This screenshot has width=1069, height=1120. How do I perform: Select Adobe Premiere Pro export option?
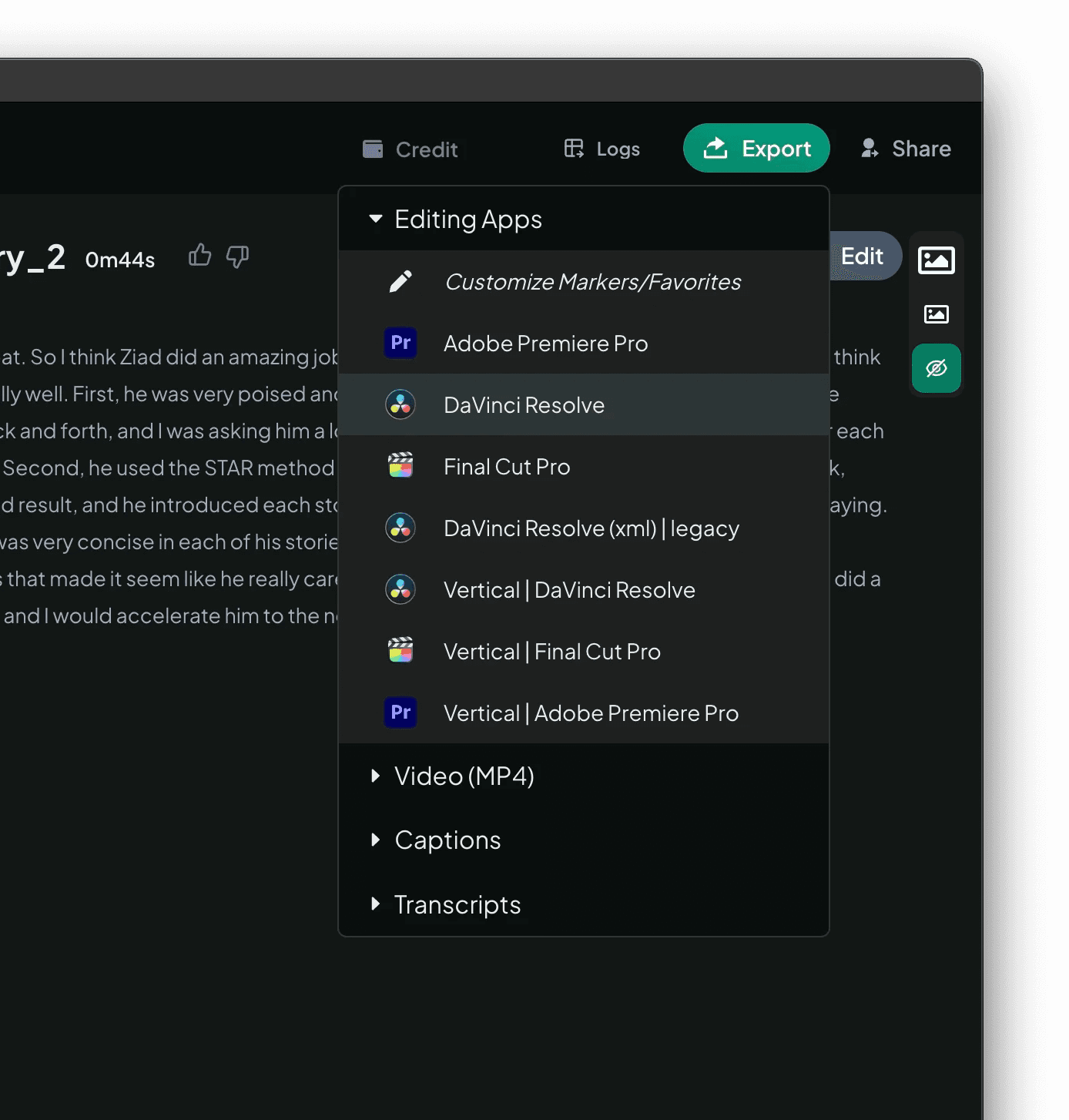(x=584, y=343)
